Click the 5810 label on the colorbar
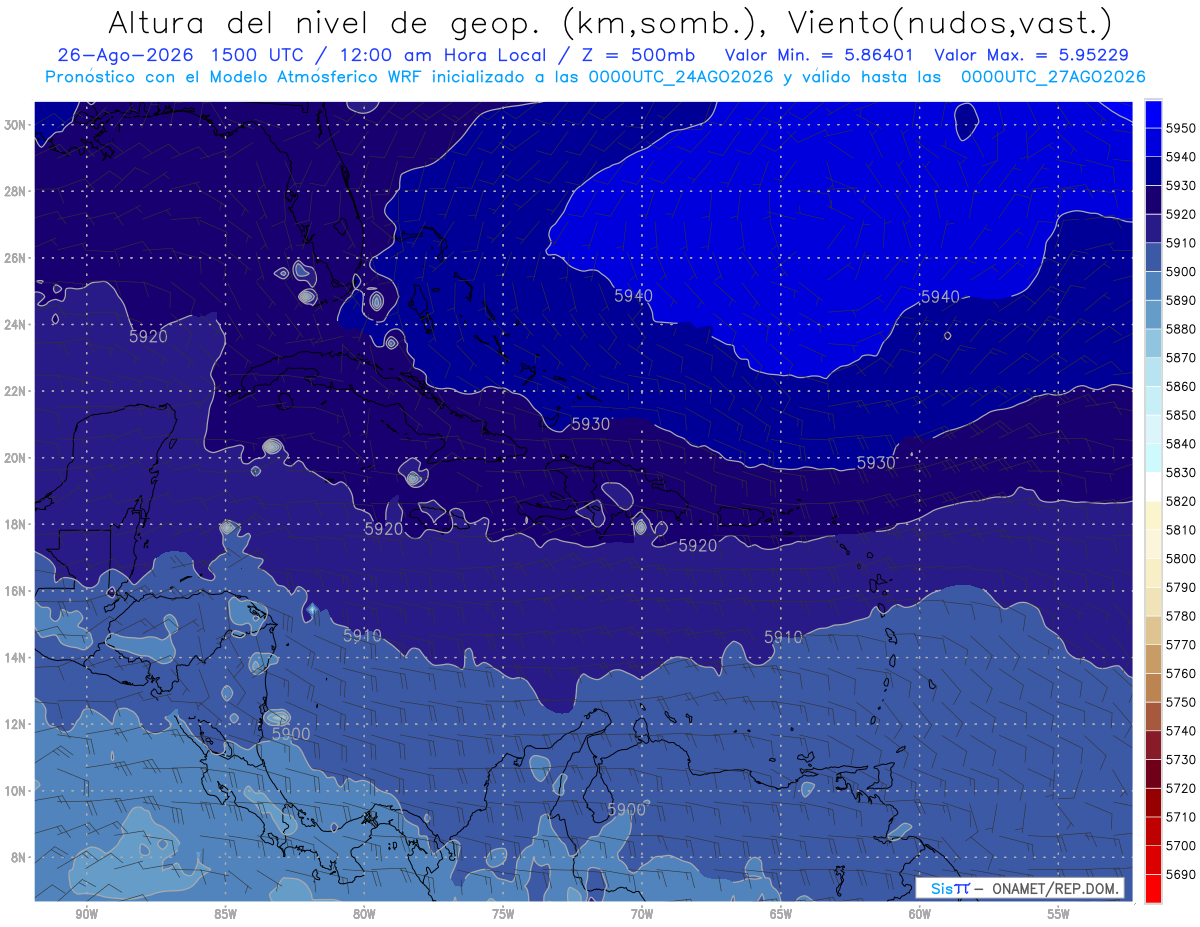Screen dimensions: 1200x927 [x=1181, y=529]
